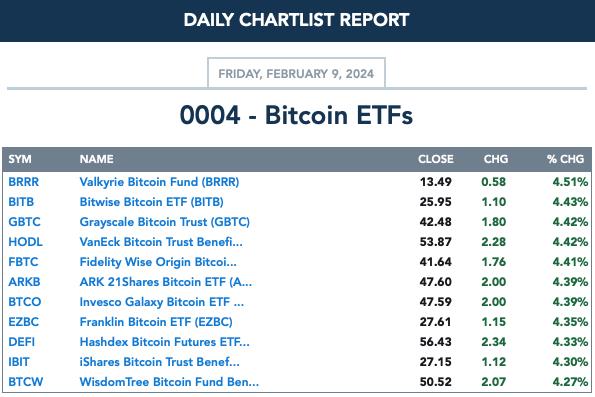Image resolution: width=595 pixels, height=397 pixels.
Task: Open WisdomTree Bitcoin Fund name link
Action: 169,382
